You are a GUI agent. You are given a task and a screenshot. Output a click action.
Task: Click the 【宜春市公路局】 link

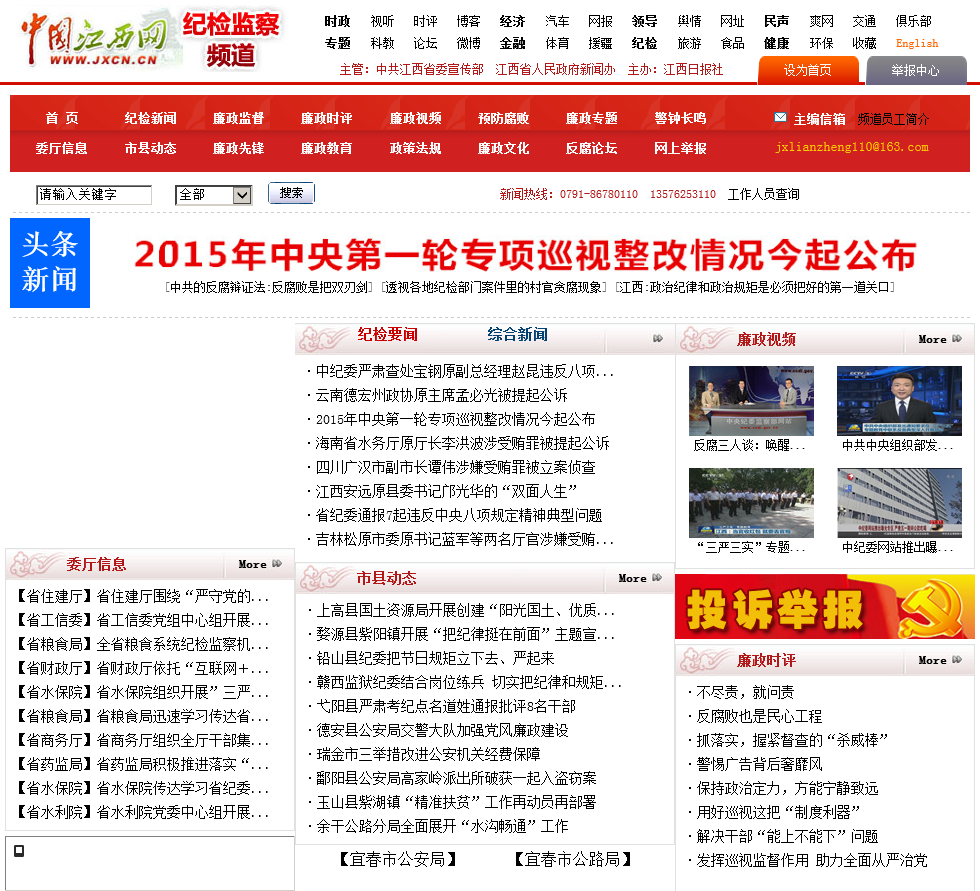(x=572, y=860)
